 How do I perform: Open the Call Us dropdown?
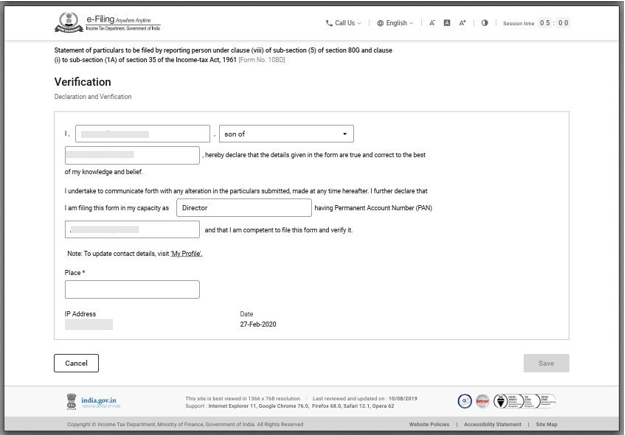pos(343,23)
